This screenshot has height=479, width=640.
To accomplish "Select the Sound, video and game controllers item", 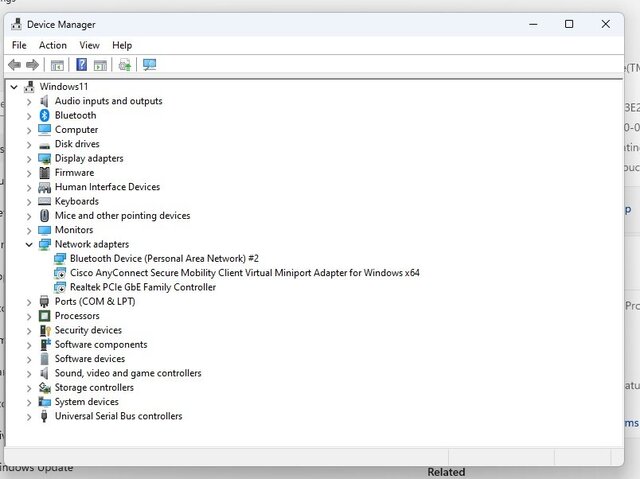I will click(127, 373).
